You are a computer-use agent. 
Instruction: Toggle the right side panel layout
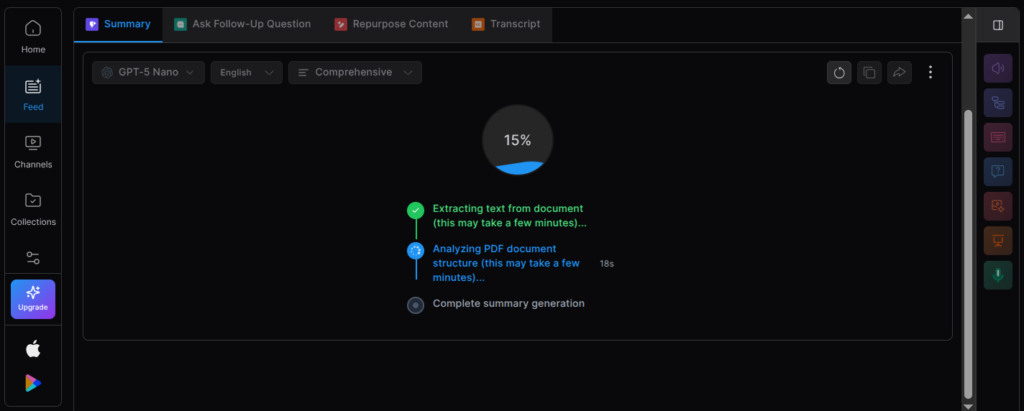[997, 25]
